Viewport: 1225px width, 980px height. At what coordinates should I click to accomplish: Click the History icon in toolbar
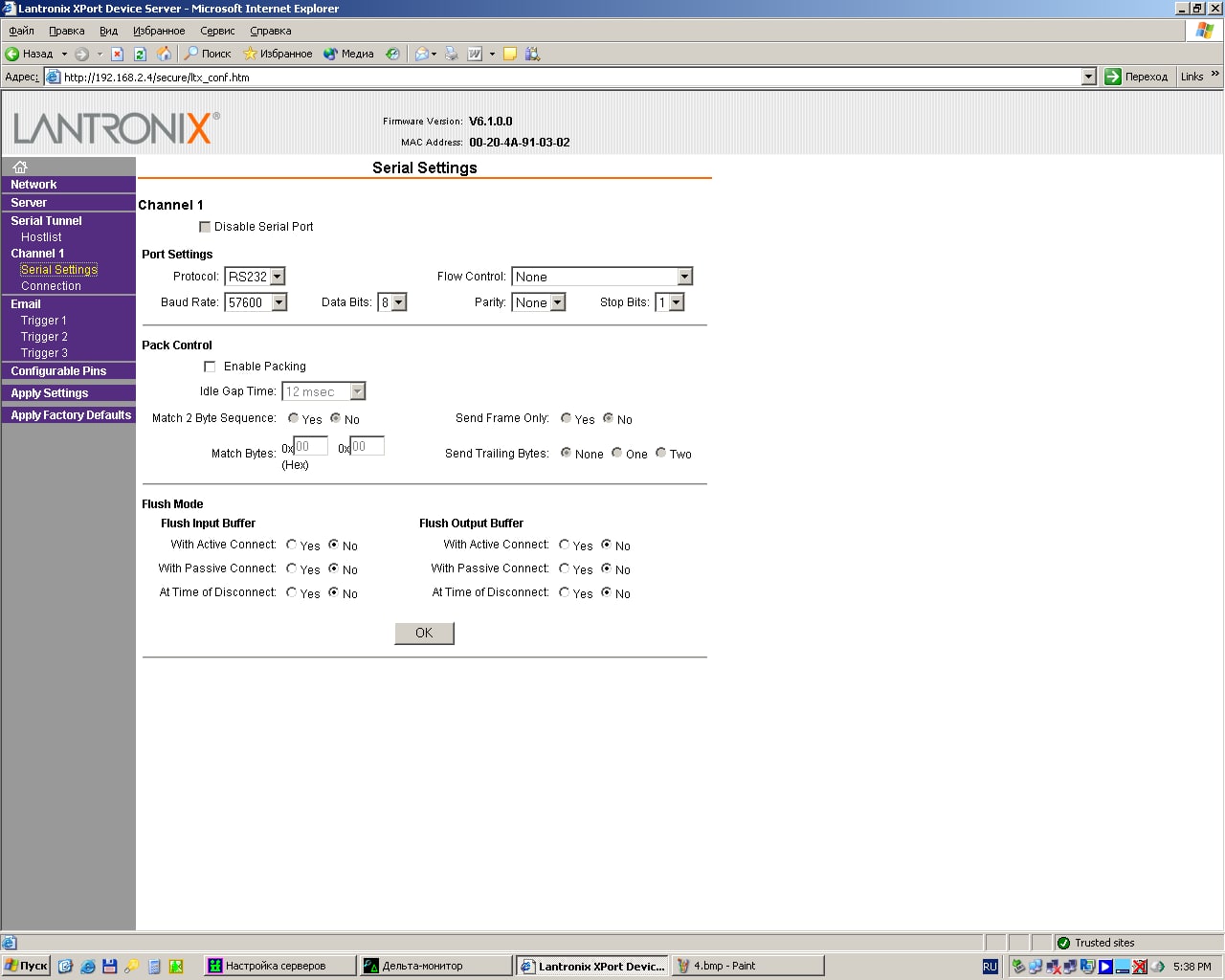392,54
